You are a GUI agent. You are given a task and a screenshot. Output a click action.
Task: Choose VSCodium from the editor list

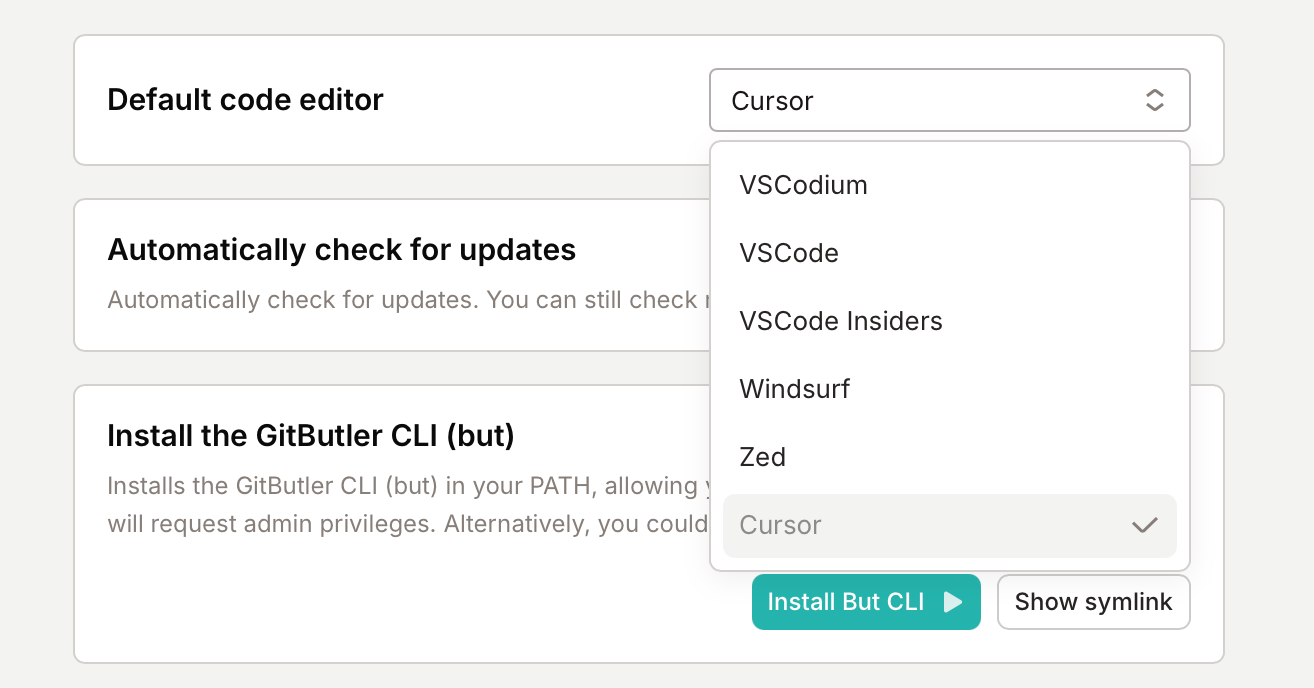click(950, 185)
